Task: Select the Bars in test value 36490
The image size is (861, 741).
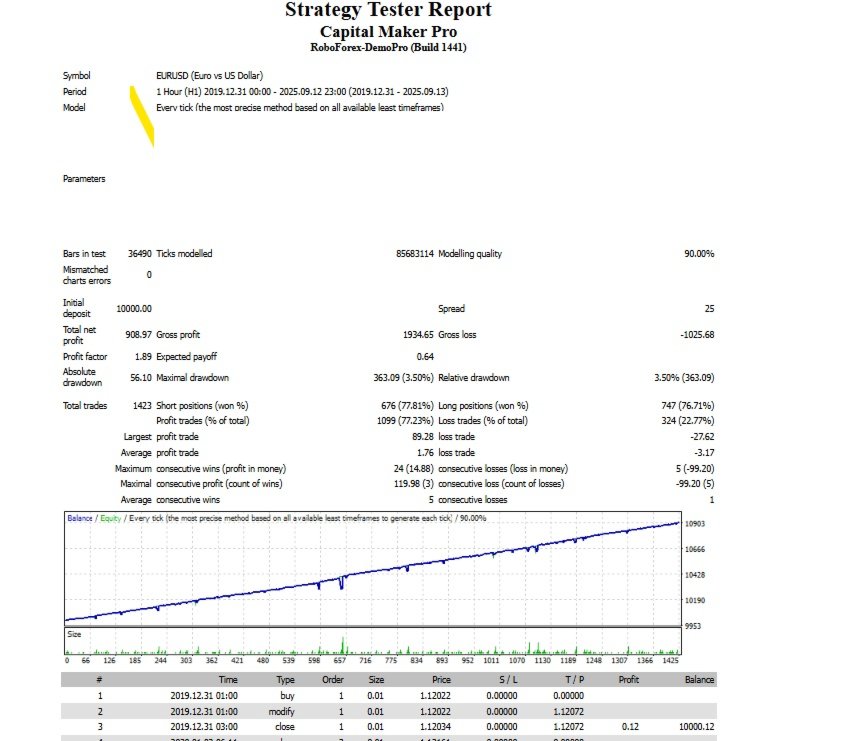Action: pyautogui.click(x=140, y=254)
